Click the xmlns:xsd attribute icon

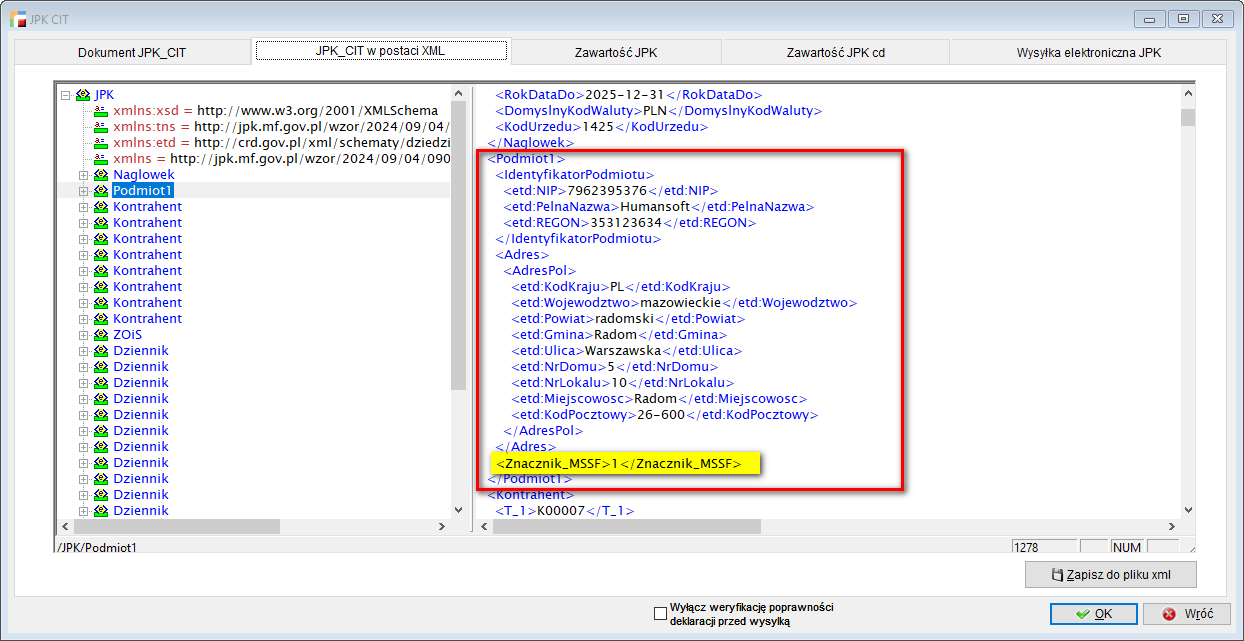tap(100, 111)
